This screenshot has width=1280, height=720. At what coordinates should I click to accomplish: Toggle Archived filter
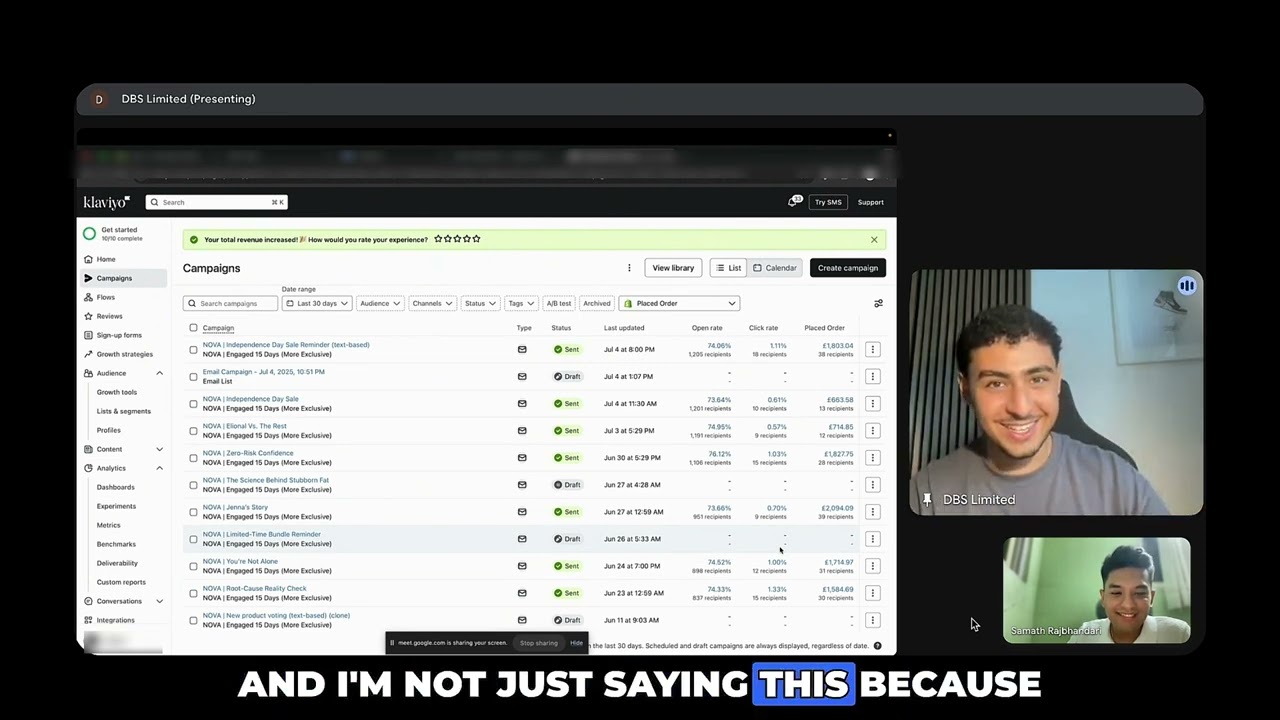(597, 303)
